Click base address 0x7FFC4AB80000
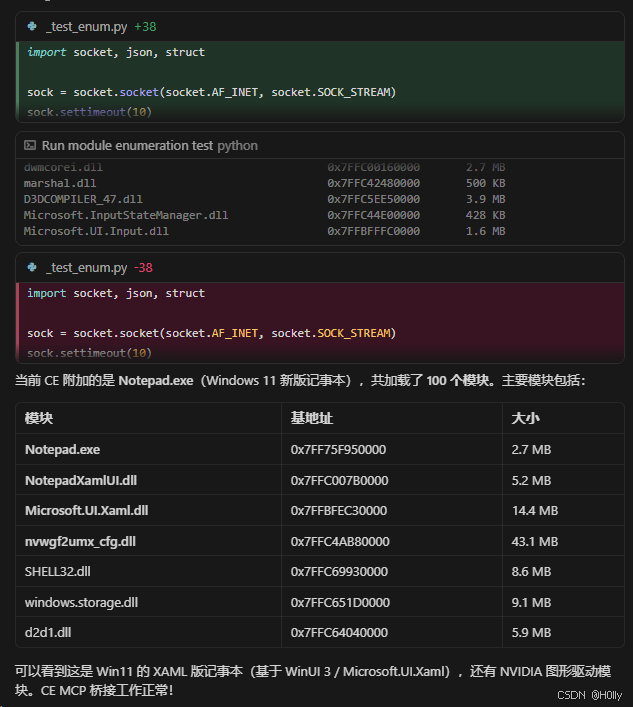 click(x=340, y=542)
